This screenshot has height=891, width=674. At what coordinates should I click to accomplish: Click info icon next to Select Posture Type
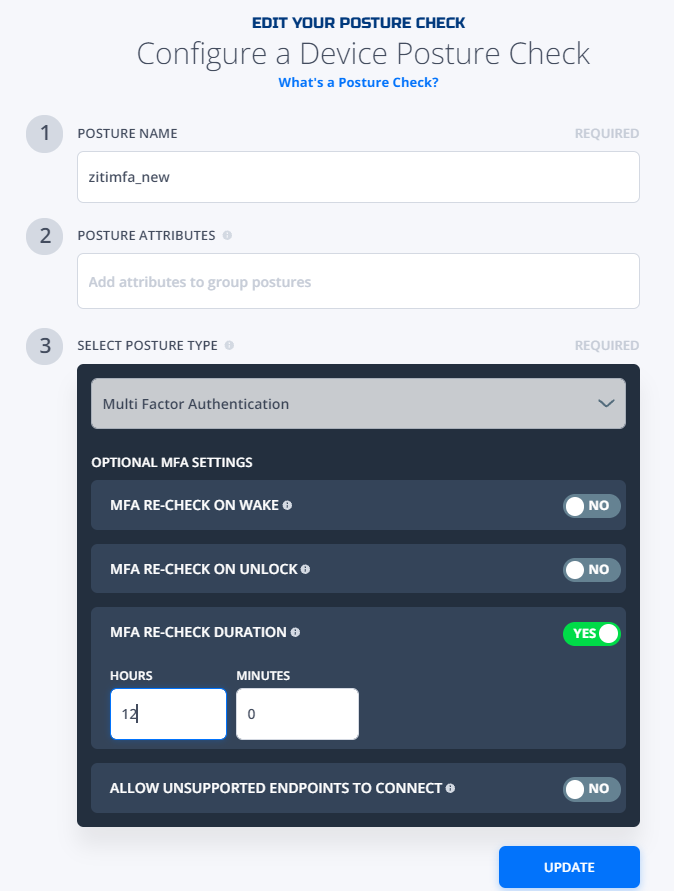click(x=229, y=345)
